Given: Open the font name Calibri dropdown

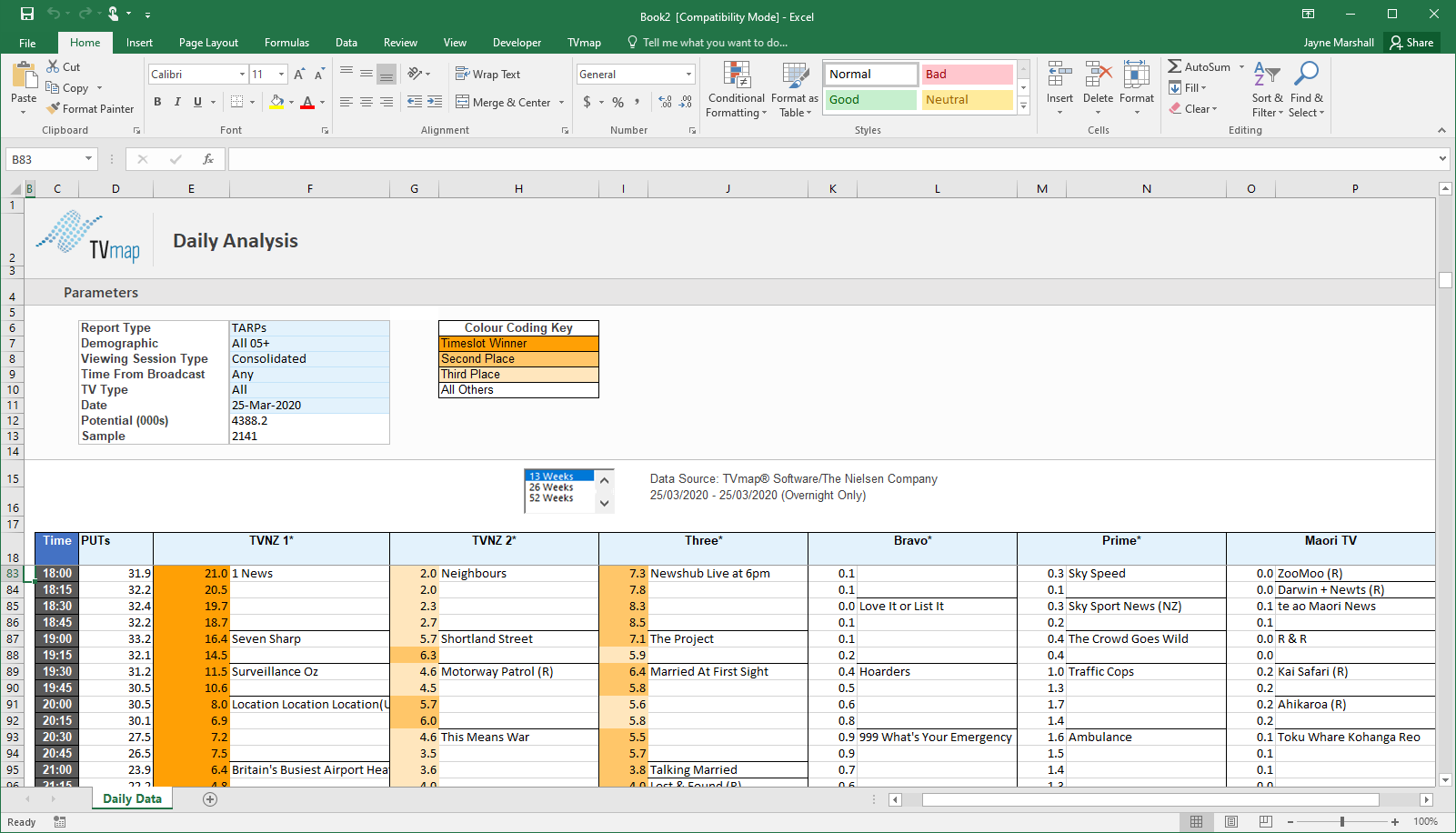Looking at the screenshot, I should [242, 75].
